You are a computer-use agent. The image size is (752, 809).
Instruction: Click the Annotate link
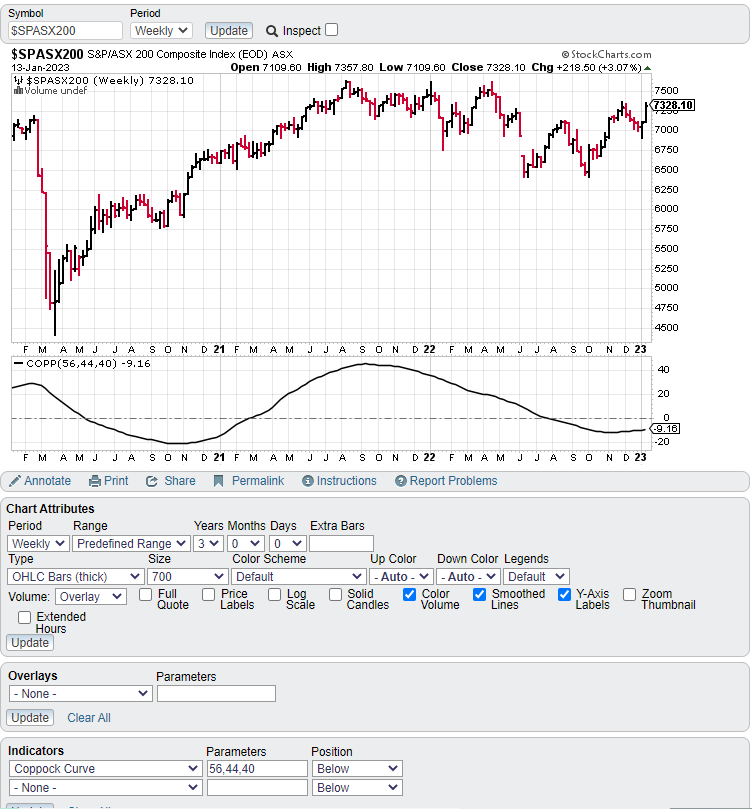pyautogui.click(x=47, y=481)
